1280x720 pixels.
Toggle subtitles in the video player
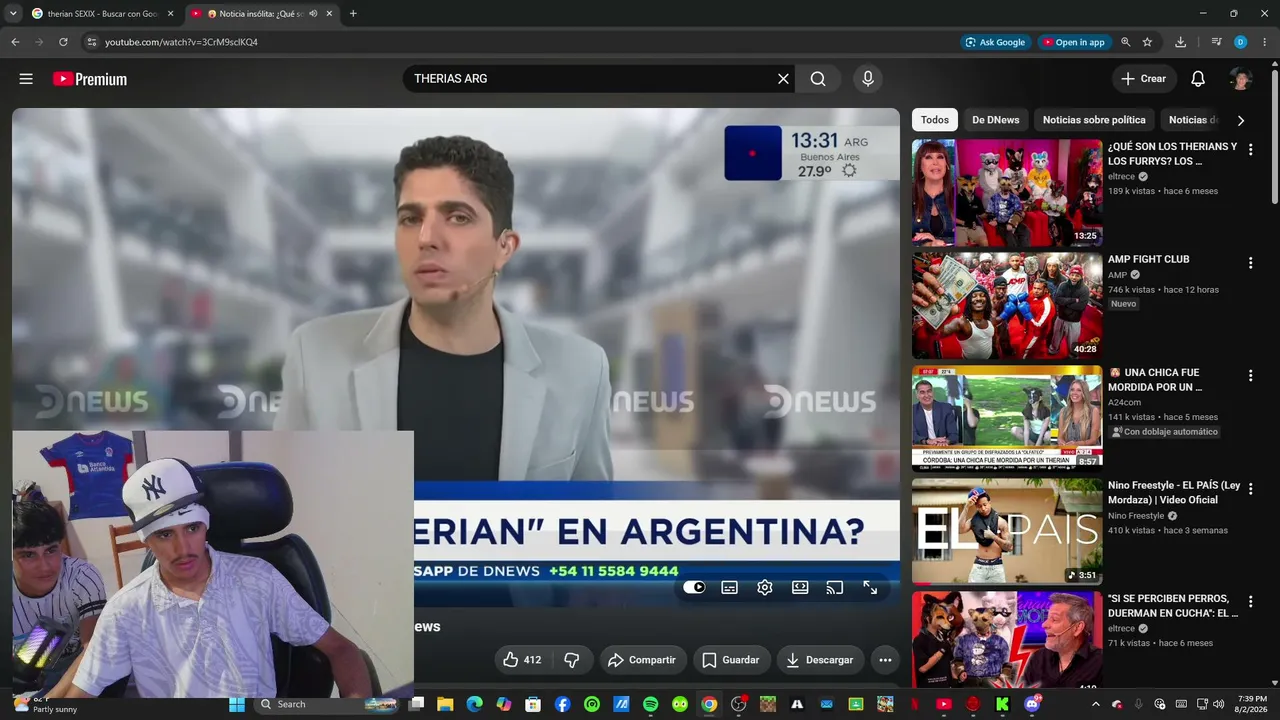coord(730,588)
